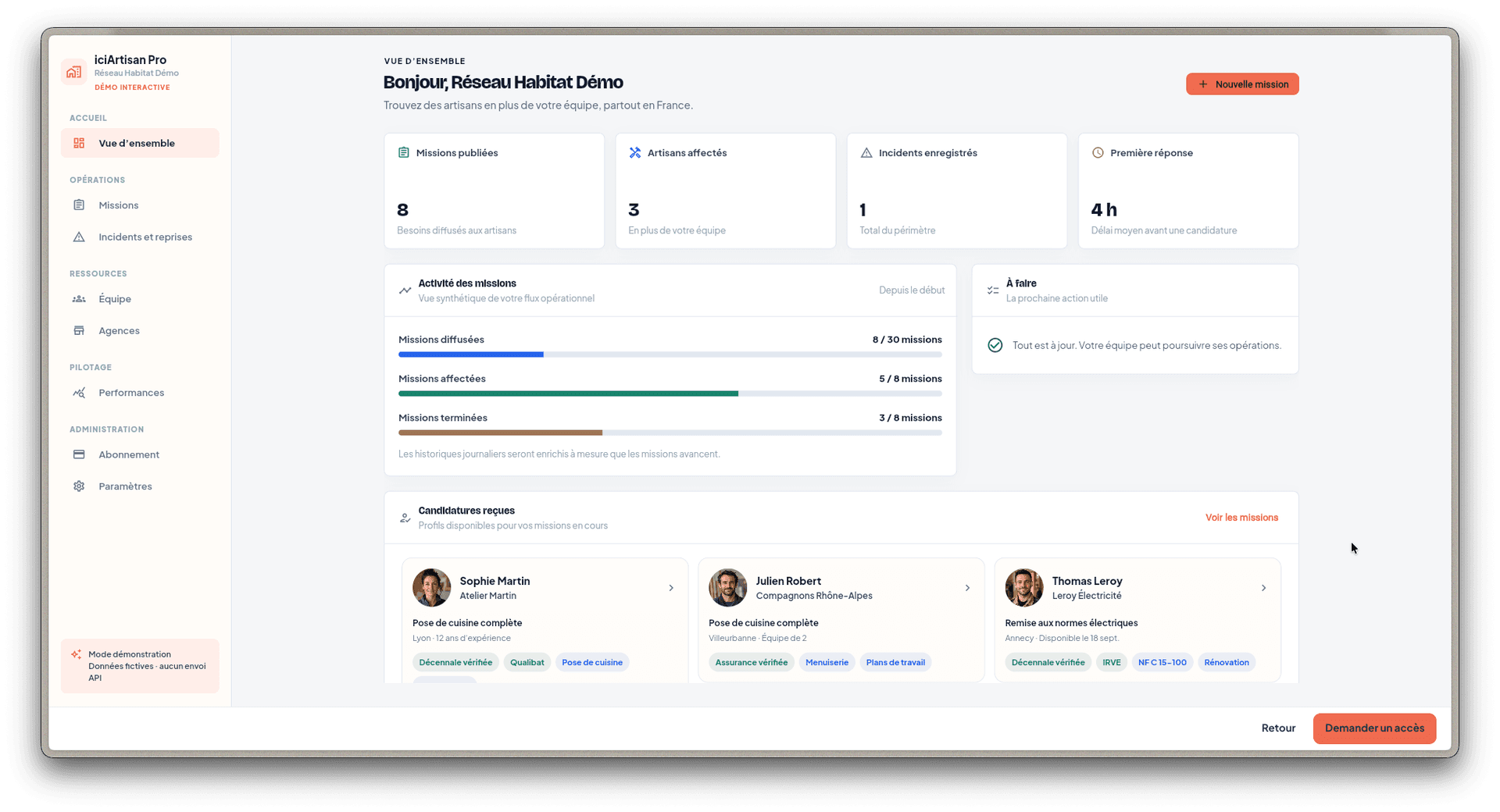Viewport: 1500px width, 812px height.
Task: Click the Équipe people icon
Action: point(79,299)
